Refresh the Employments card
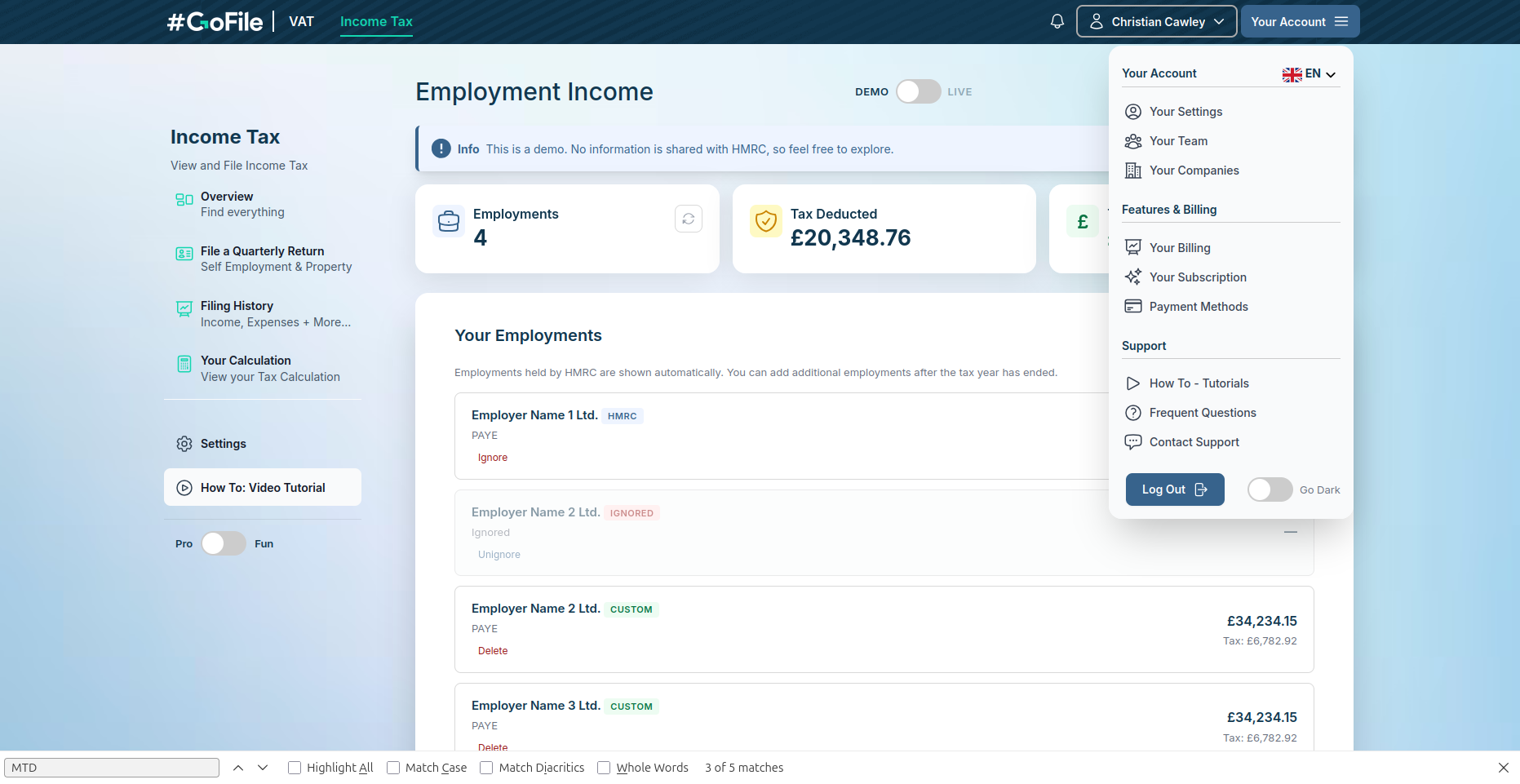Screen dimensions: 1520x784 (688, 219)
